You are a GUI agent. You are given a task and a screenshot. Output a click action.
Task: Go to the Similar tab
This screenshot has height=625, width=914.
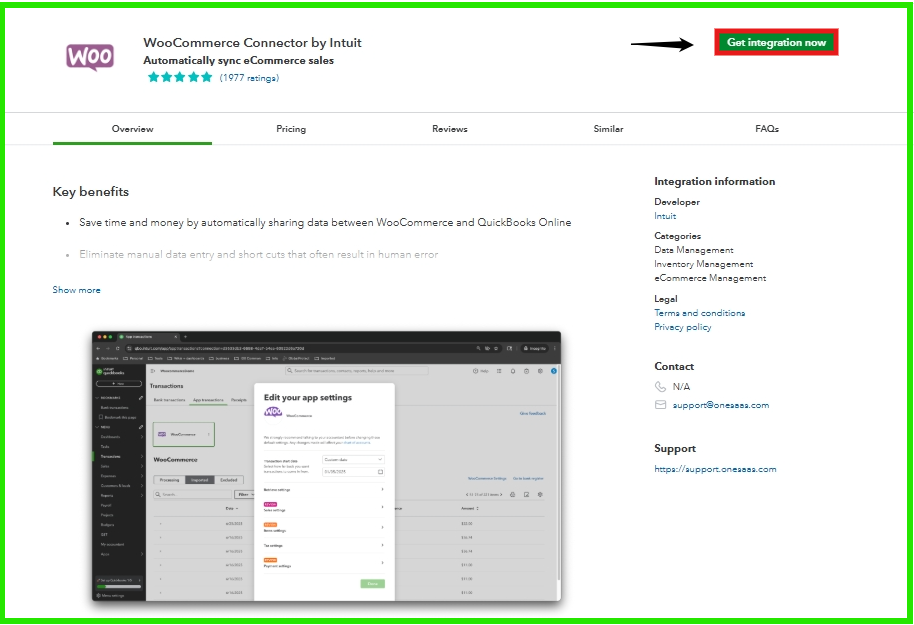608,129
